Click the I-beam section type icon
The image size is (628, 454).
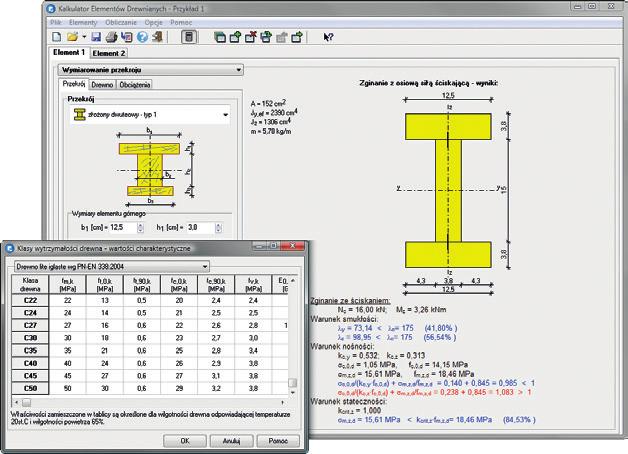[x=80, y=115]
